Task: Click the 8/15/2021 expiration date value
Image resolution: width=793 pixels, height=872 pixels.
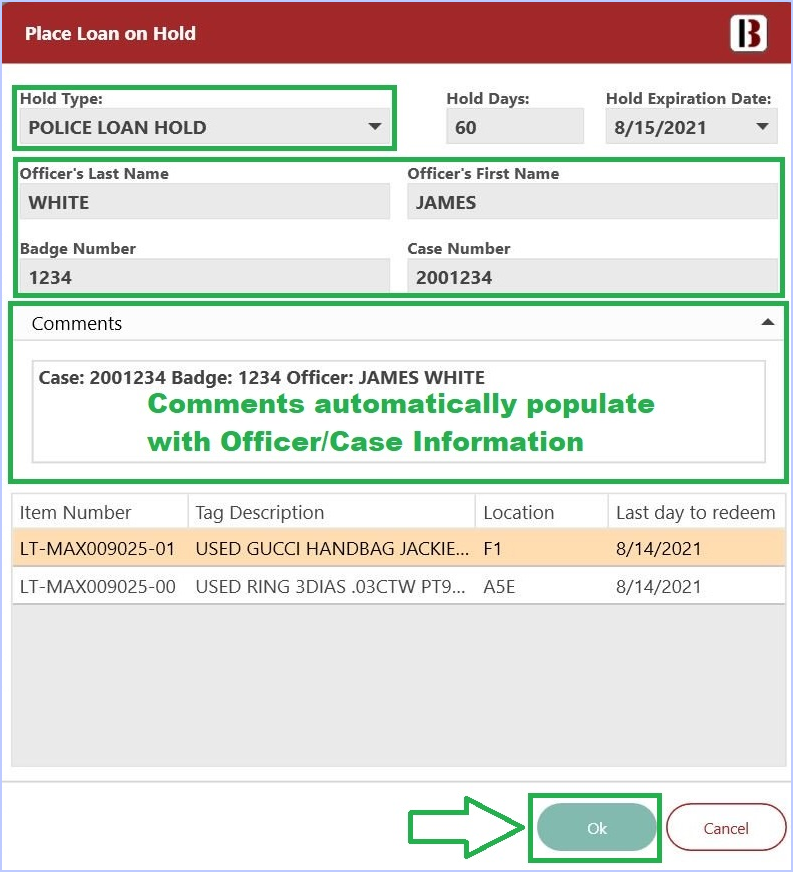Action: (x=660, y=127)
